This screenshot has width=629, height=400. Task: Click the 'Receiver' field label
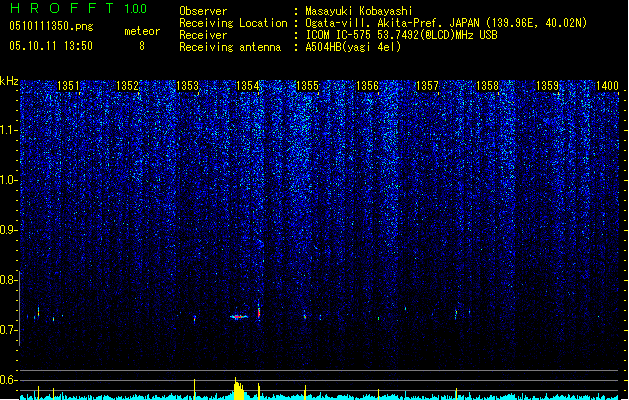203,35
